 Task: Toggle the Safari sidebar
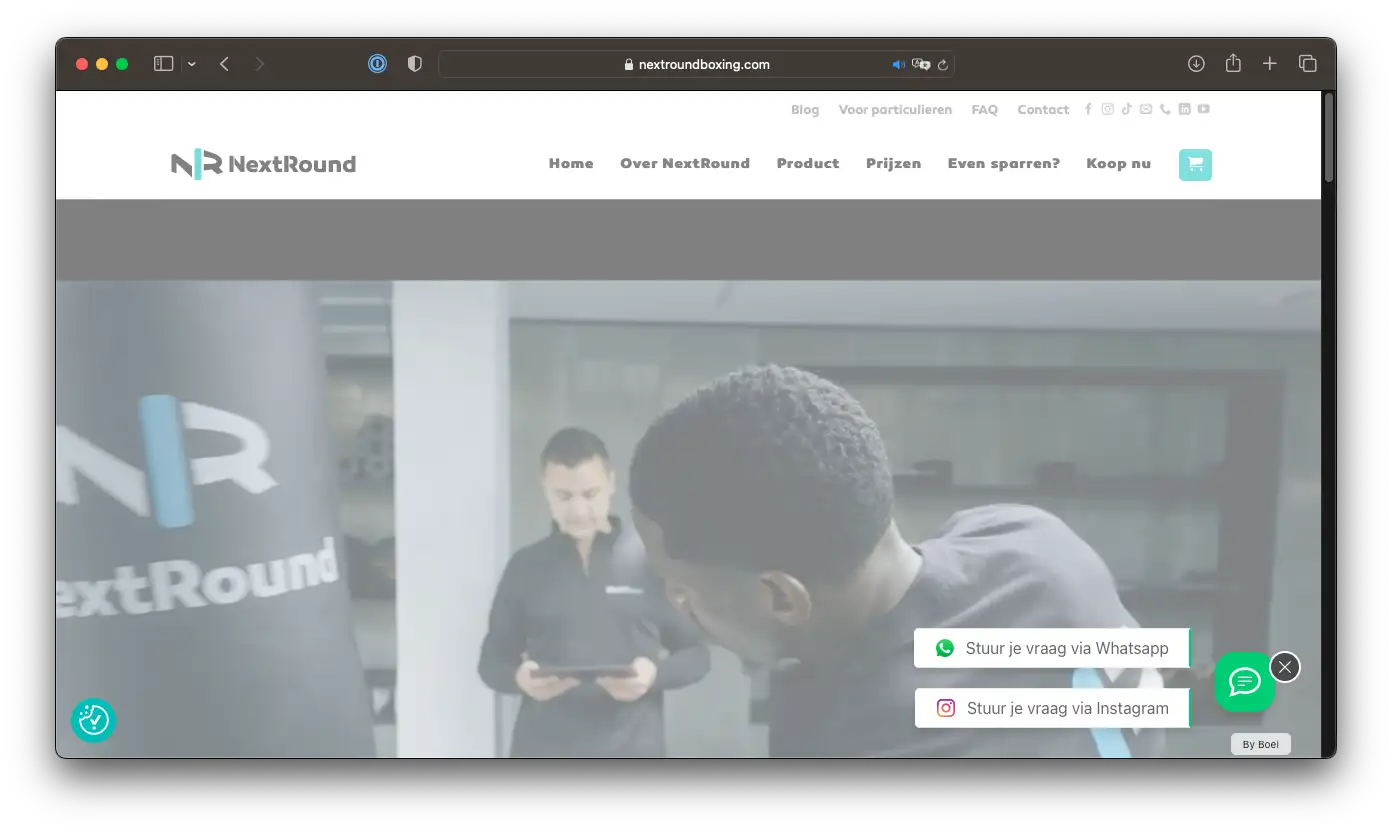[x=163, y=64]
